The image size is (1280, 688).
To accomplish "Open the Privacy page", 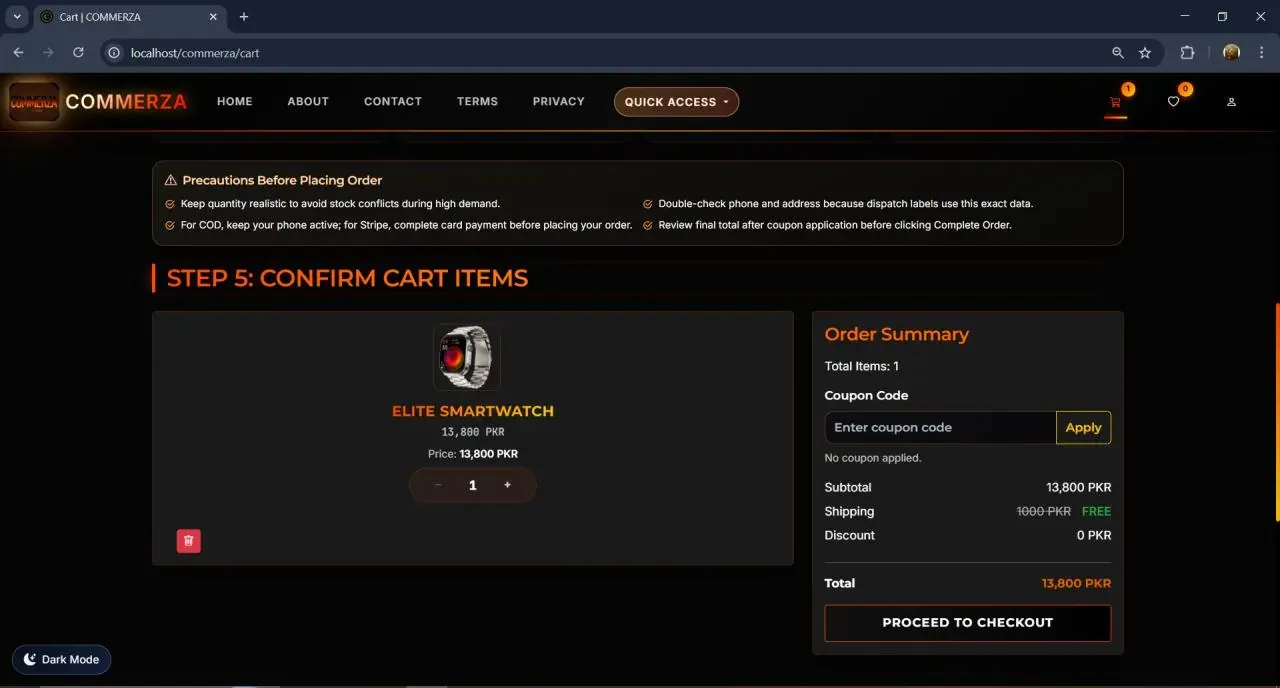I will [x=559, y=102].
